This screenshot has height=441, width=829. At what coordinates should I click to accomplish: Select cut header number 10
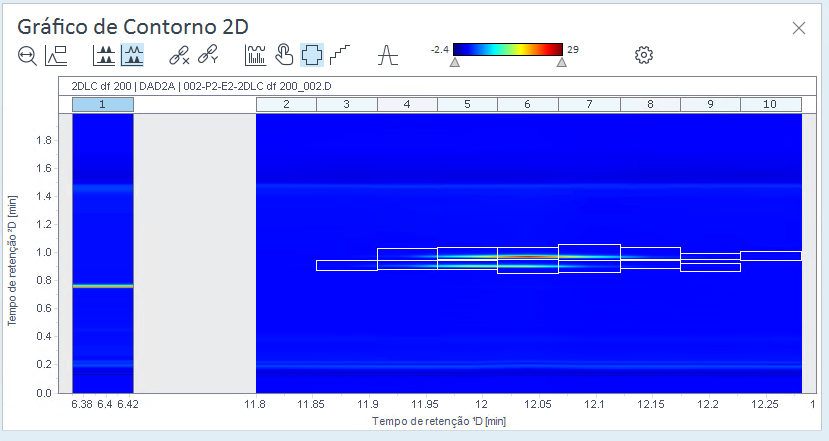pyautogui.click(x=770, y=105)
